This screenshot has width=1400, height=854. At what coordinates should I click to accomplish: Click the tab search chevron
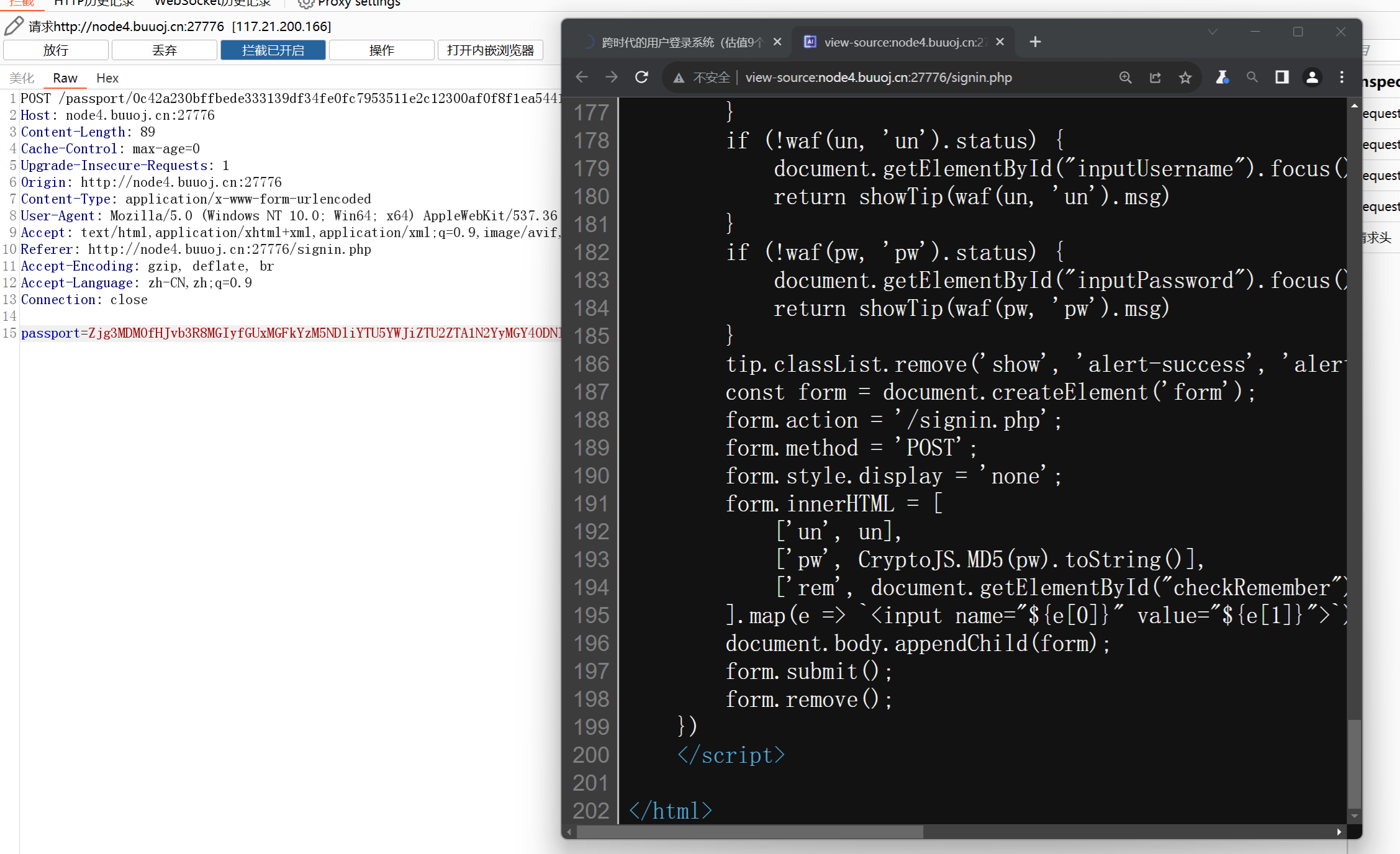pos(1213,32)
